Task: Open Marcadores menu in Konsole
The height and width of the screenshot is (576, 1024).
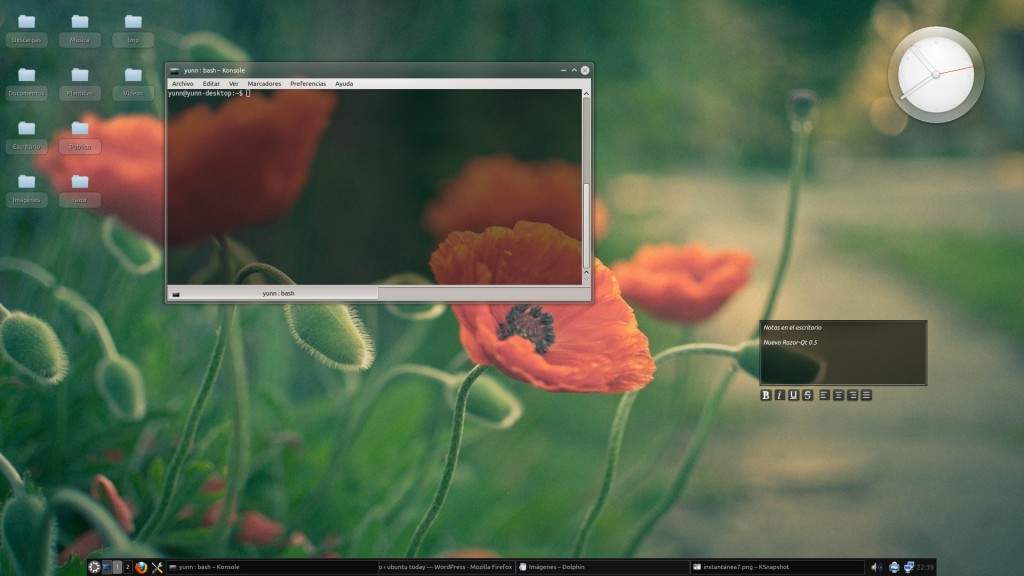Action: click(264, 84)
